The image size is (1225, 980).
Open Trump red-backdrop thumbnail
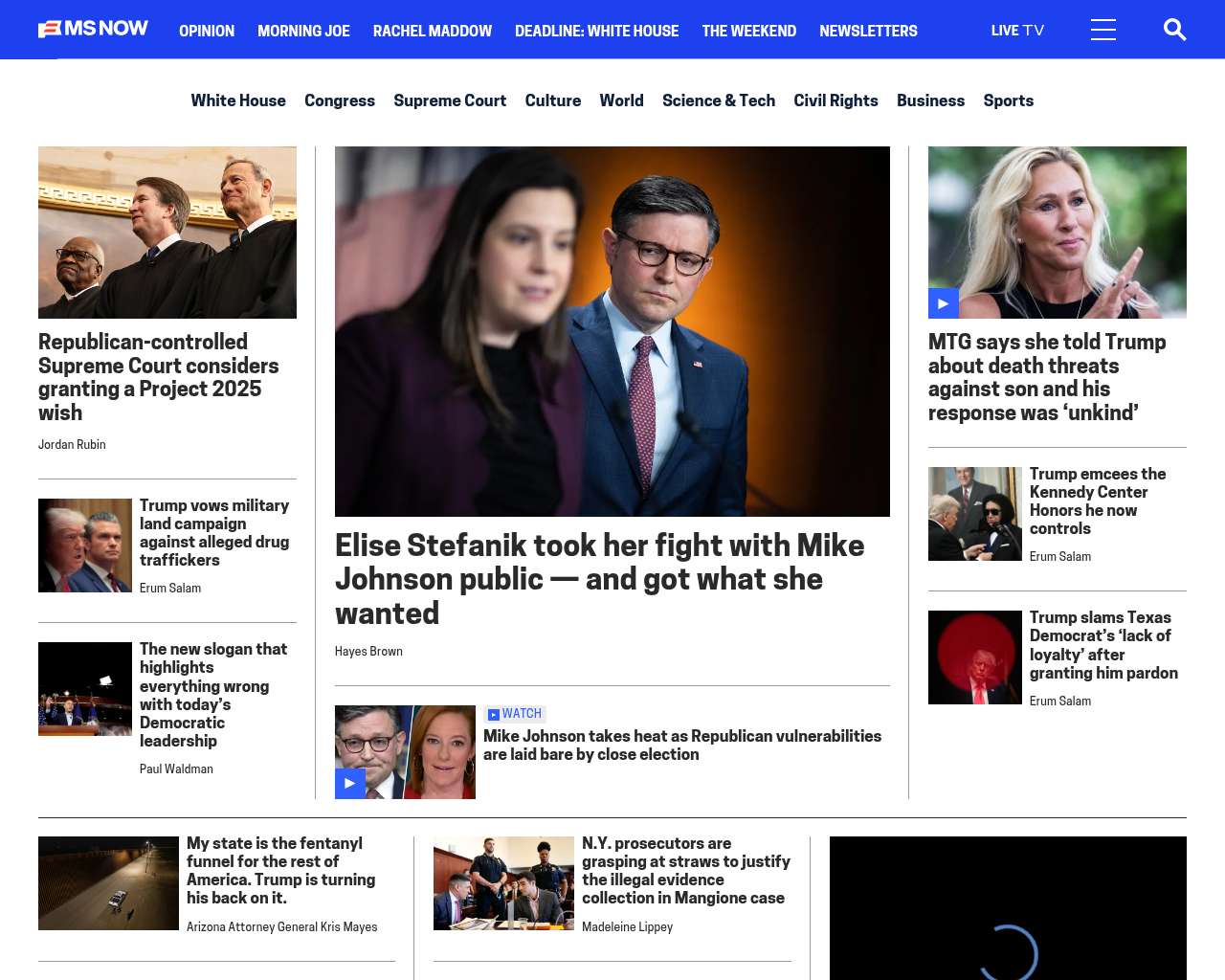(x=975, y=657)
